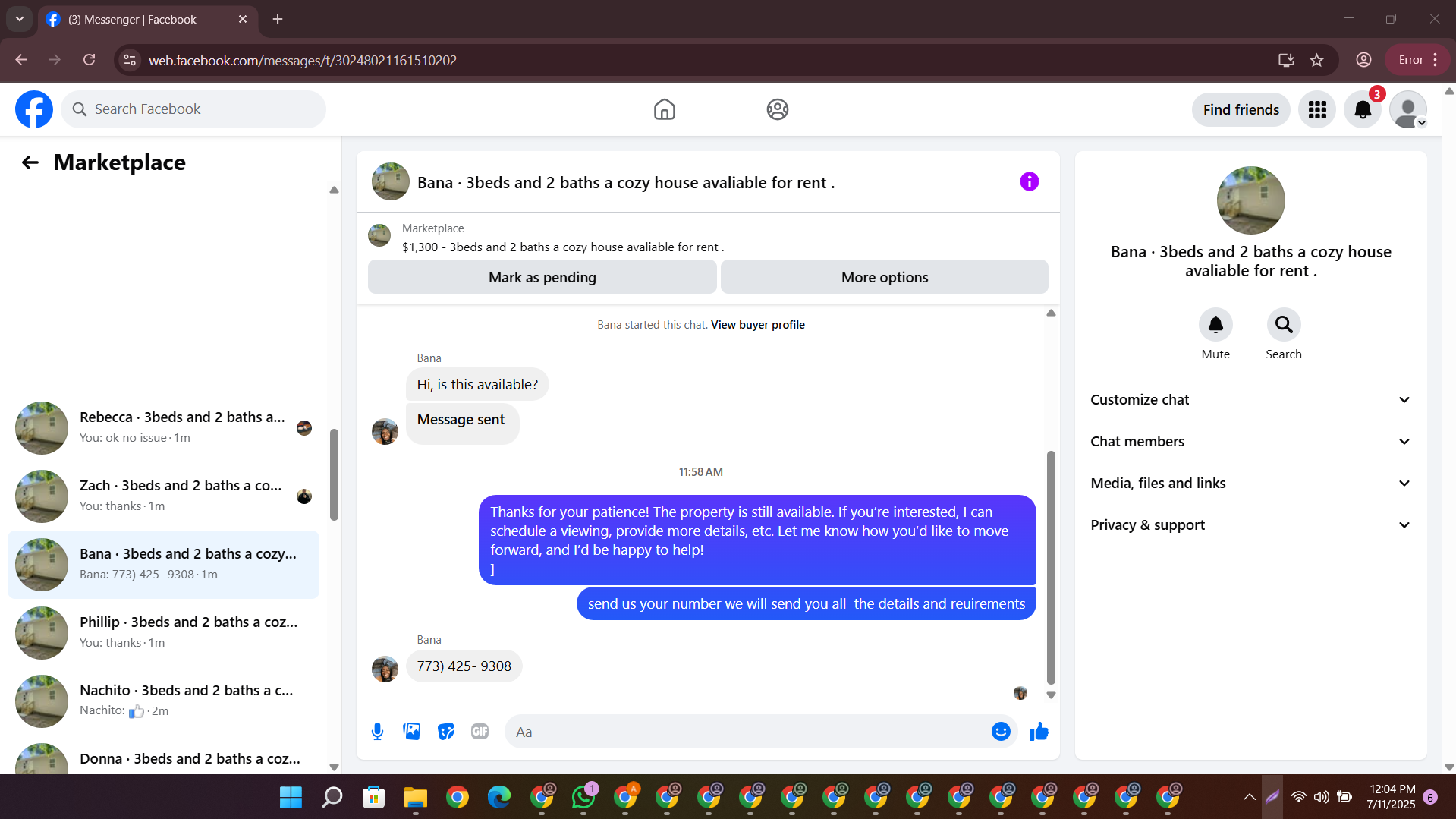Open the Chrome profile icon in toolbar
This screenshot has height=819, width=1456.
pyautogui.click(x=1363, y=60)
